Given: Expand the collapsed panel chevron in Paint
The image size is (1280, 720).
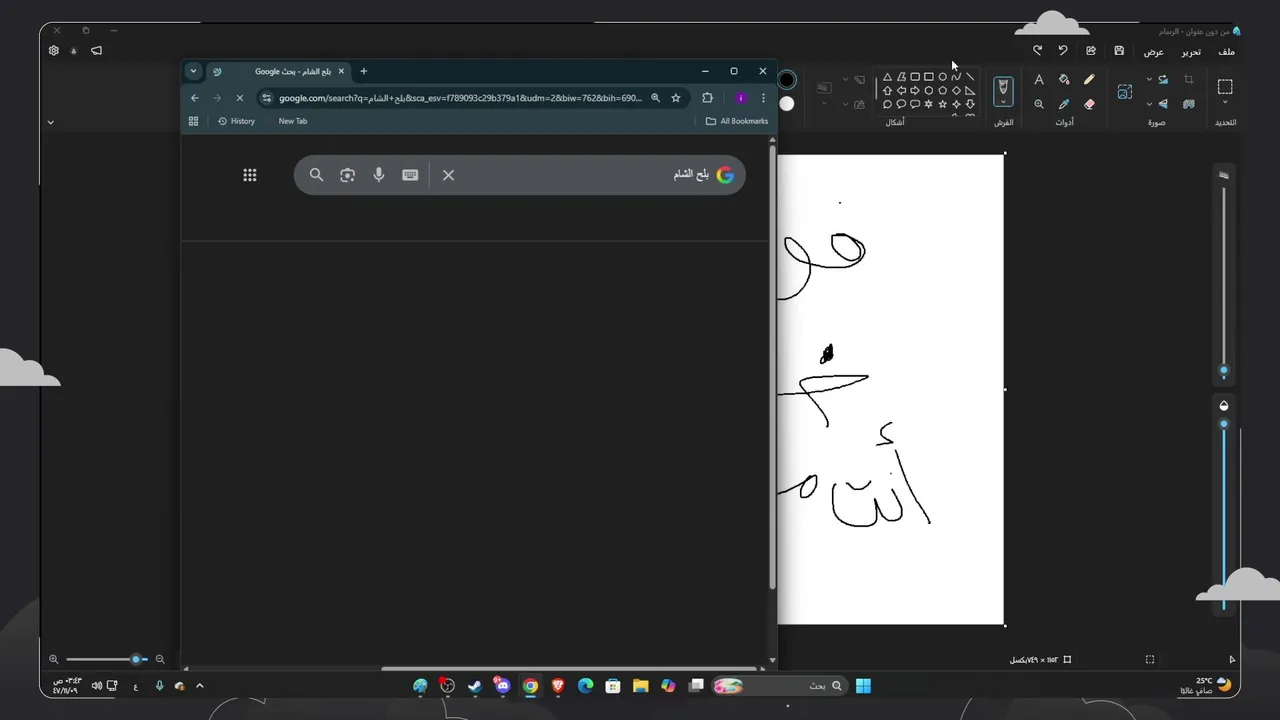Looking at the screenshot, I should point(50,123).
